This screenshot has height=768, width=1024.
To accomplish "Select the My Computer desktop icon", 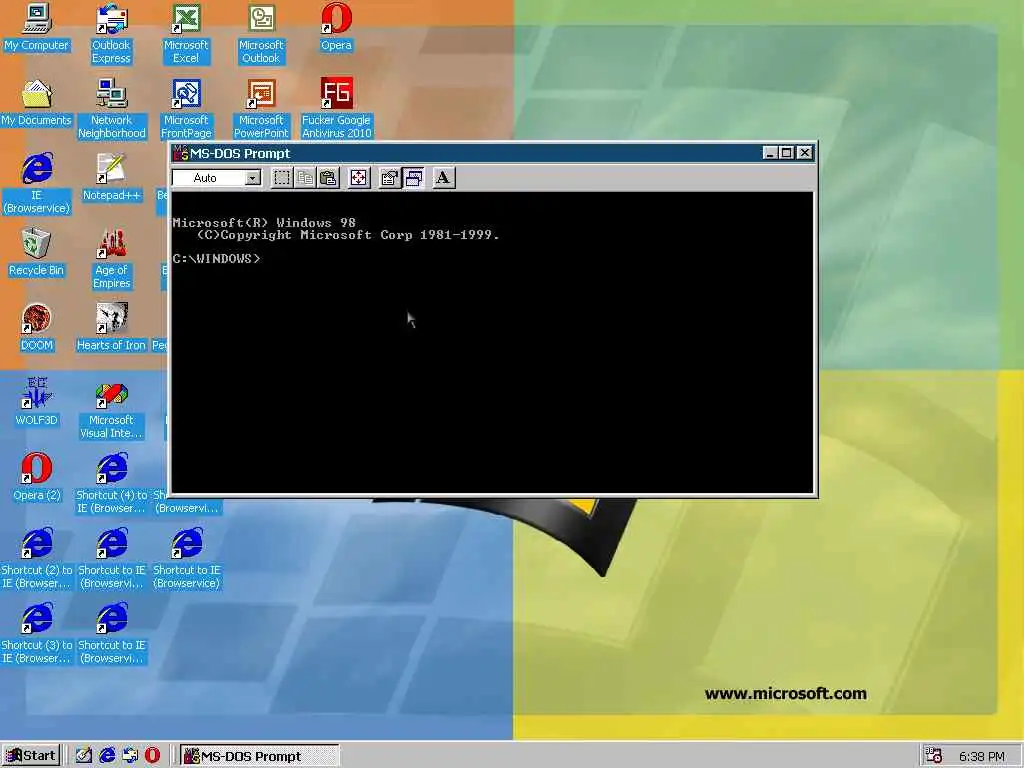I will [x=37, y=28].
